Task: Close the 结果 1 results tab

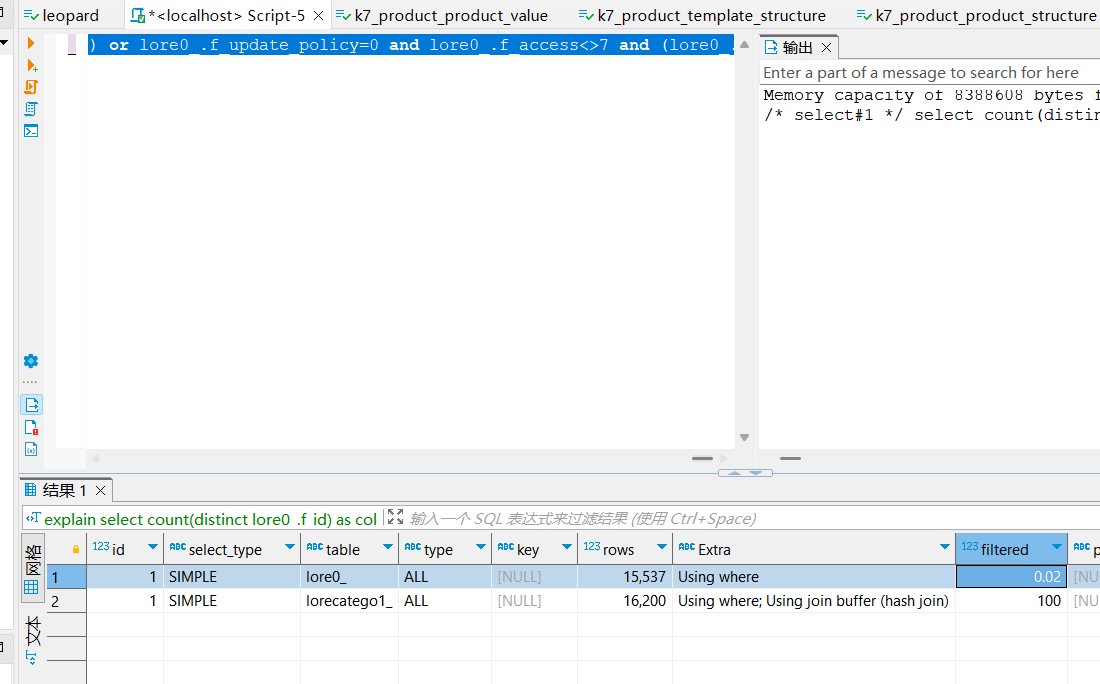Action: (x=101, y=490)
